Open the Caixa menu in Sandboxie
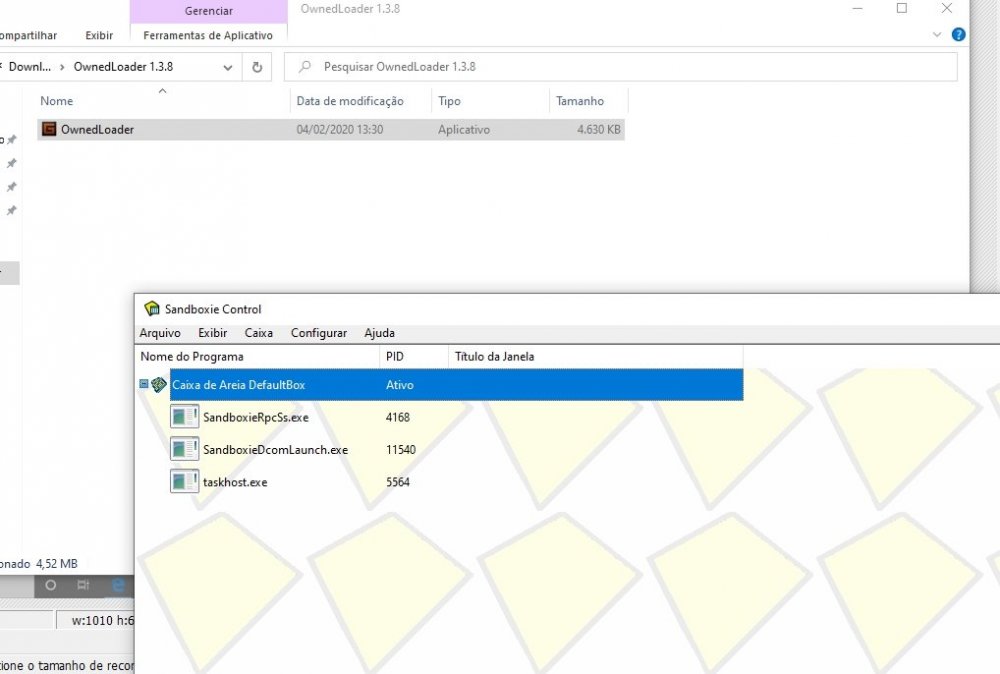Screen dimensions: 1000x674 coord(258,333)
